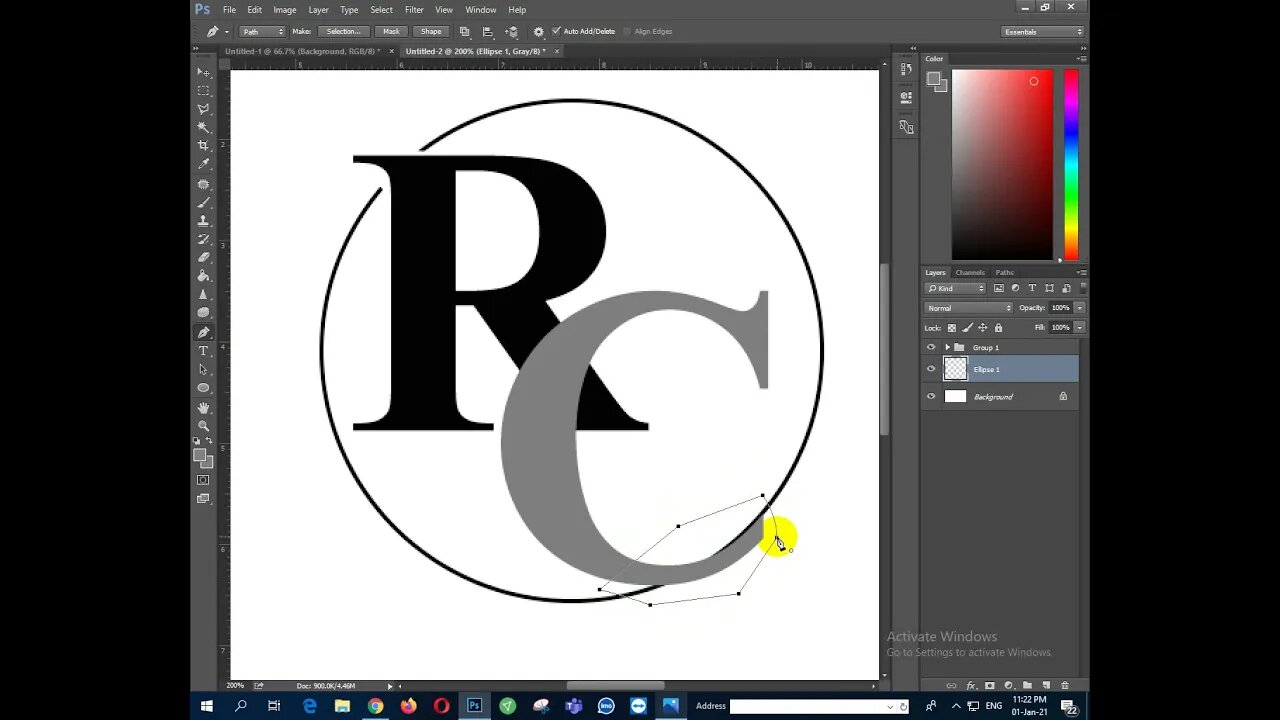The height and width of the screenshot is (720, 1280).
Task: Select the Direct Selection arrow tool
Action: tap(204, 369)
